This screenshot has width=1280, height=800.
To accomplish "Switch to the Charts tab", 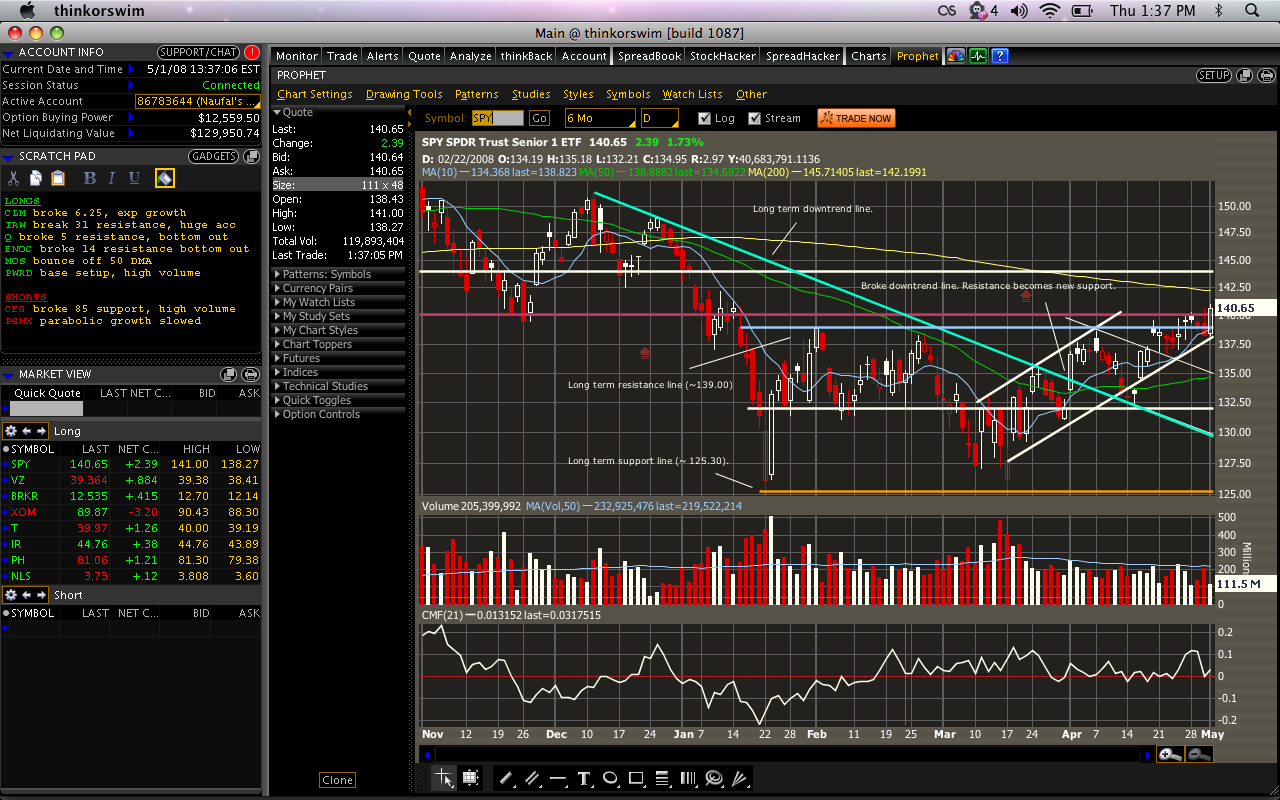I will tap(868, 56).
